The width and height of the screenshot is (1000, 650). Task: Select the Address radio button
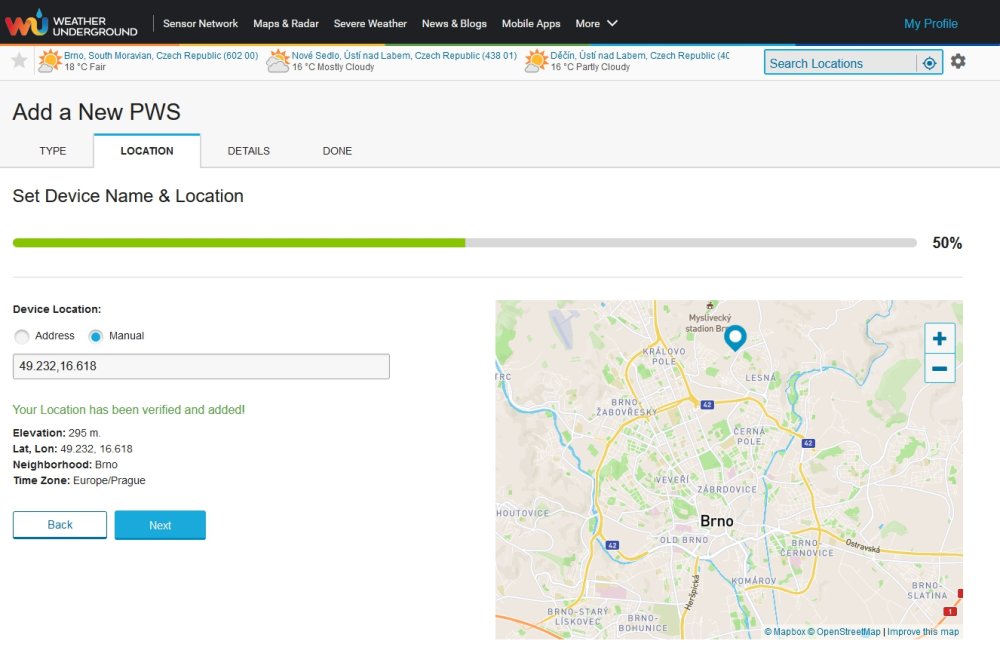22,337
